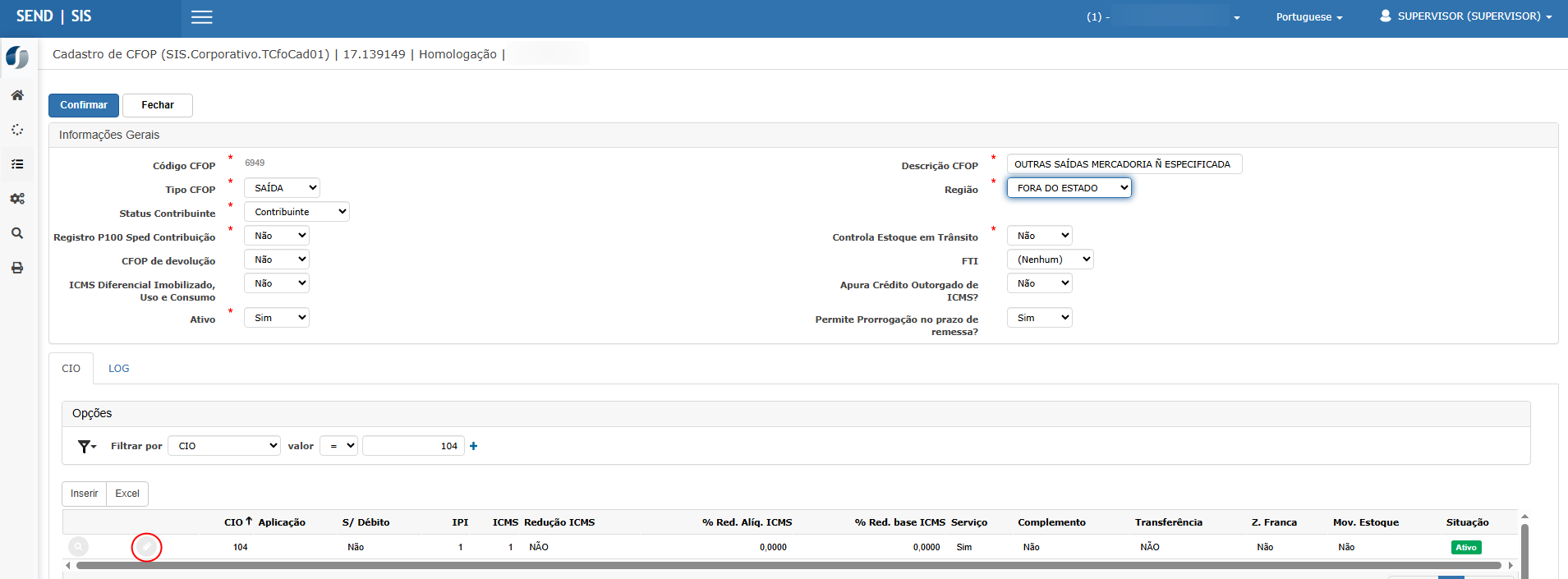Viewport: 1568px width, 579px height.
Task: Click the printer icon in sidebar
Action: 17,268
